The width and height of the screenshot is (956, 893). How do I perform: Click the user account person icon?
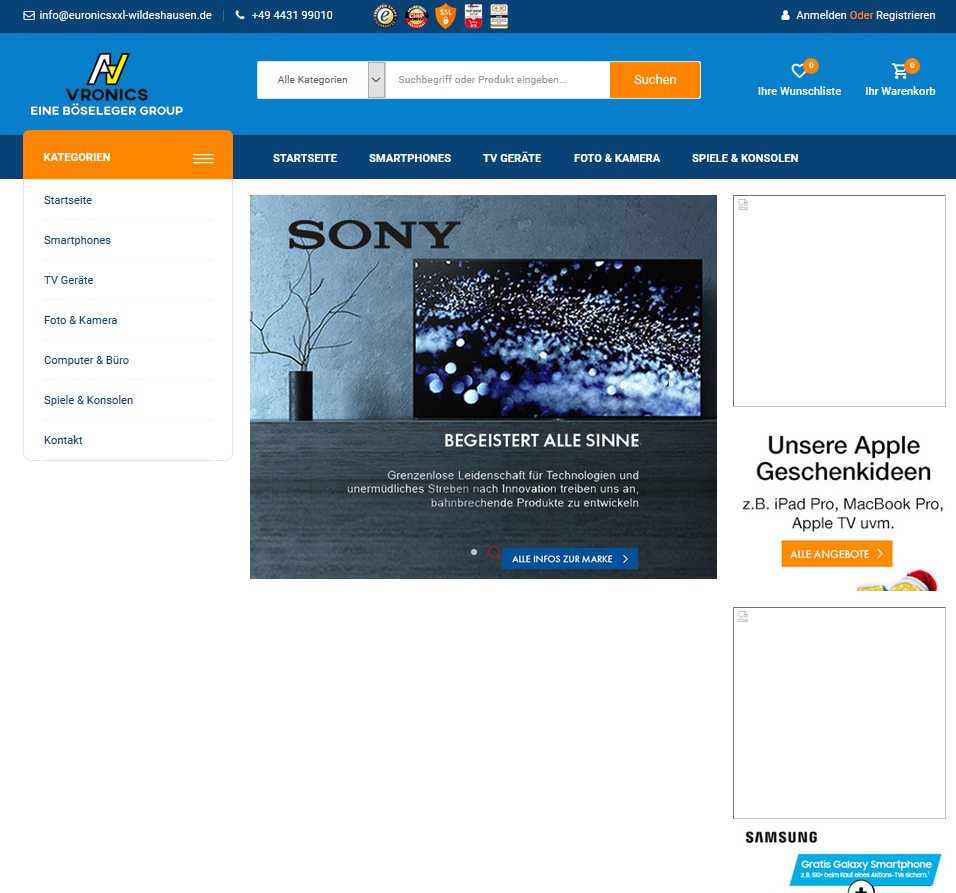click(x=785, y=15)
